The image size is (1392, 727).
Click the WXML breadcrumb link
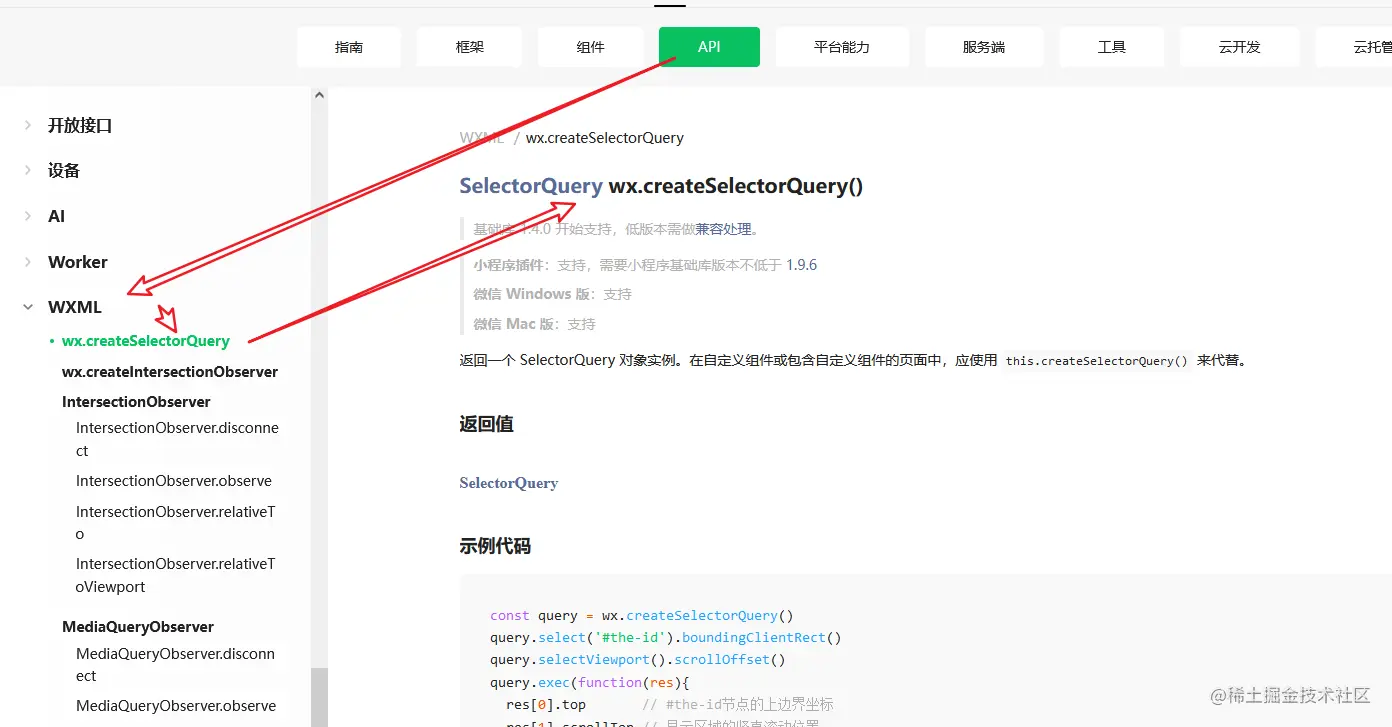[481, 137]
